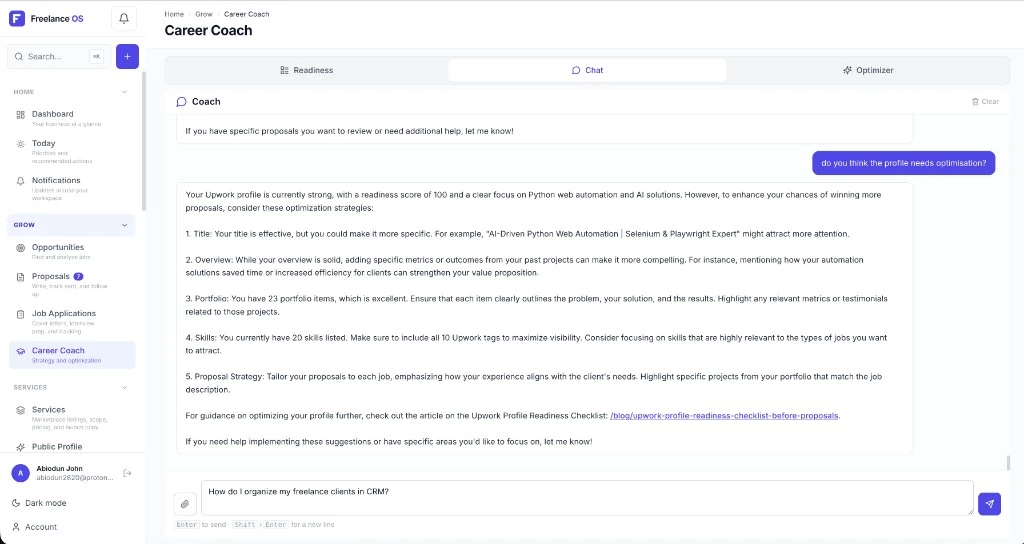The height and width of the screenshot is (544, 1024).
Task: Open Notifications in the sidebar
Action: tap(72, 189)
